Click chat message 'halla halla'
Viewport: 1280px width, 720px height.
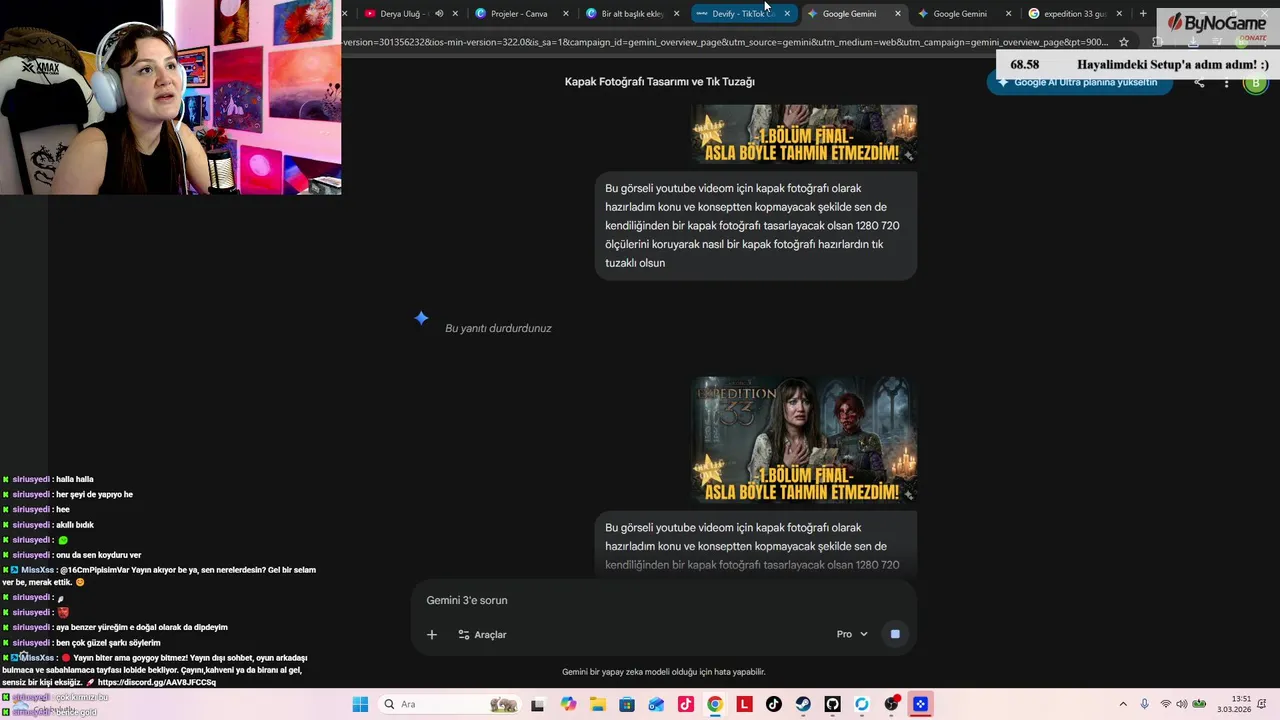coord(75,479)
